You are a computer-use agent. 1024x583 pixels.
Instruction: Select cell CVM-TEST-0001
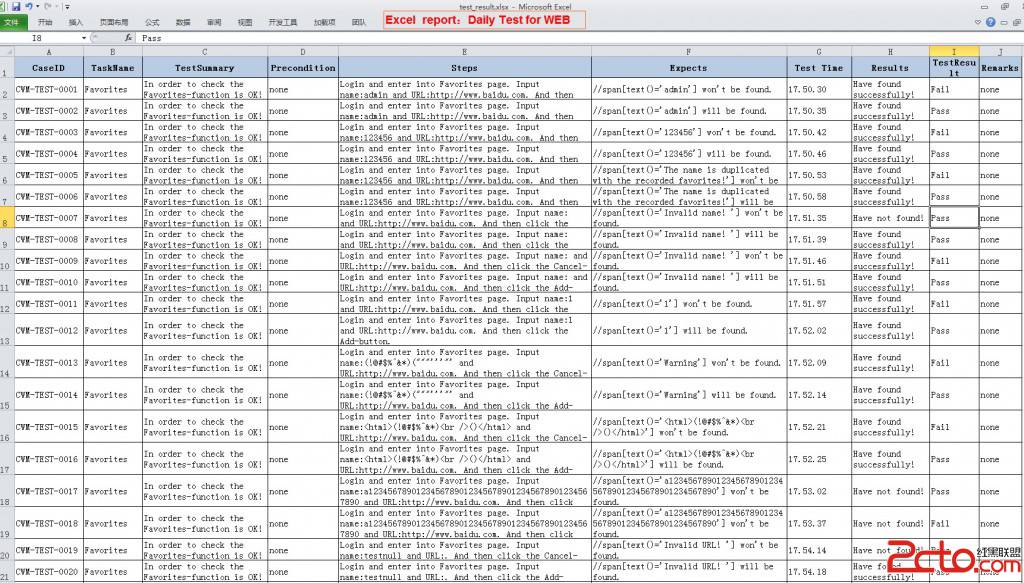(x=48, y=89)
